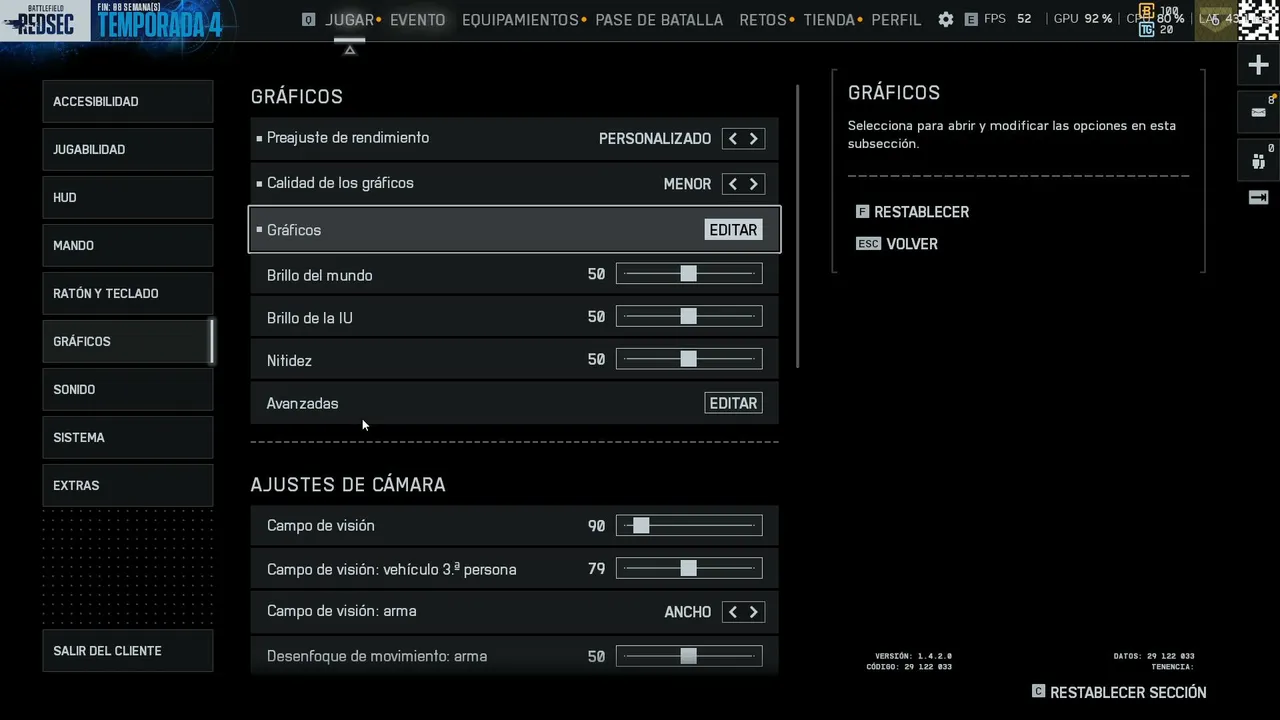Viewport: 1280px width, 720px height.
Task: Select GRÁFICOS settings category
Action: coord(128,342)
